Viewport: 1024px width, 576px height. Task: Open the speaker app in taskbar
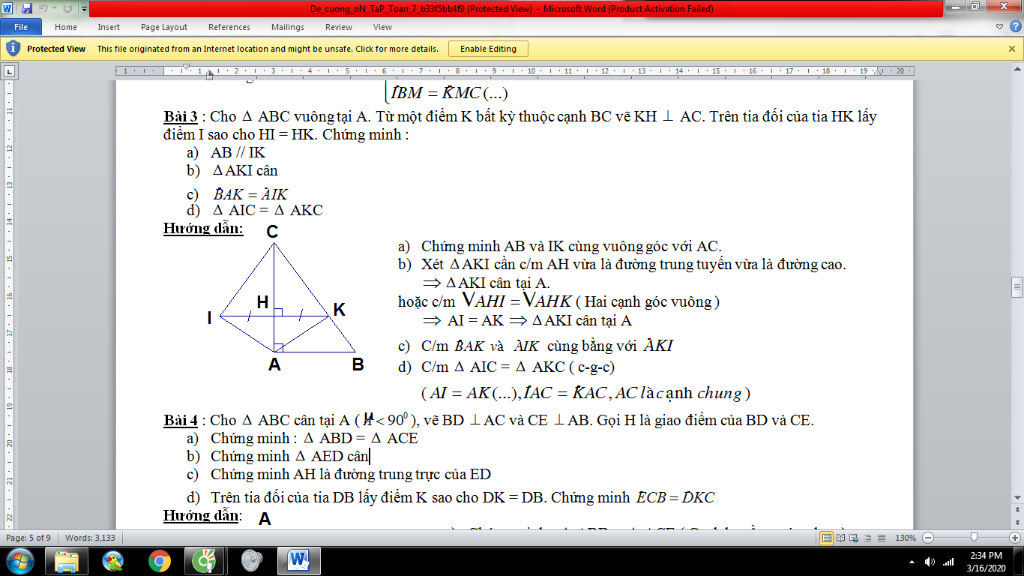pos(251,562)
